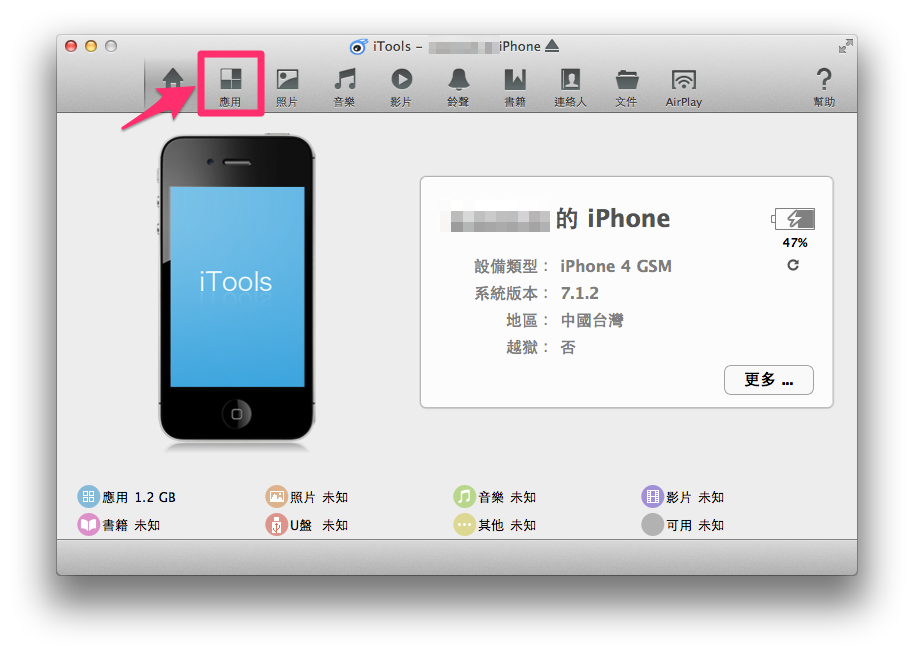Screen dimensions: 914x654
Task: Eject the iPhone using title bar icon
Action: tap(552, 45)
